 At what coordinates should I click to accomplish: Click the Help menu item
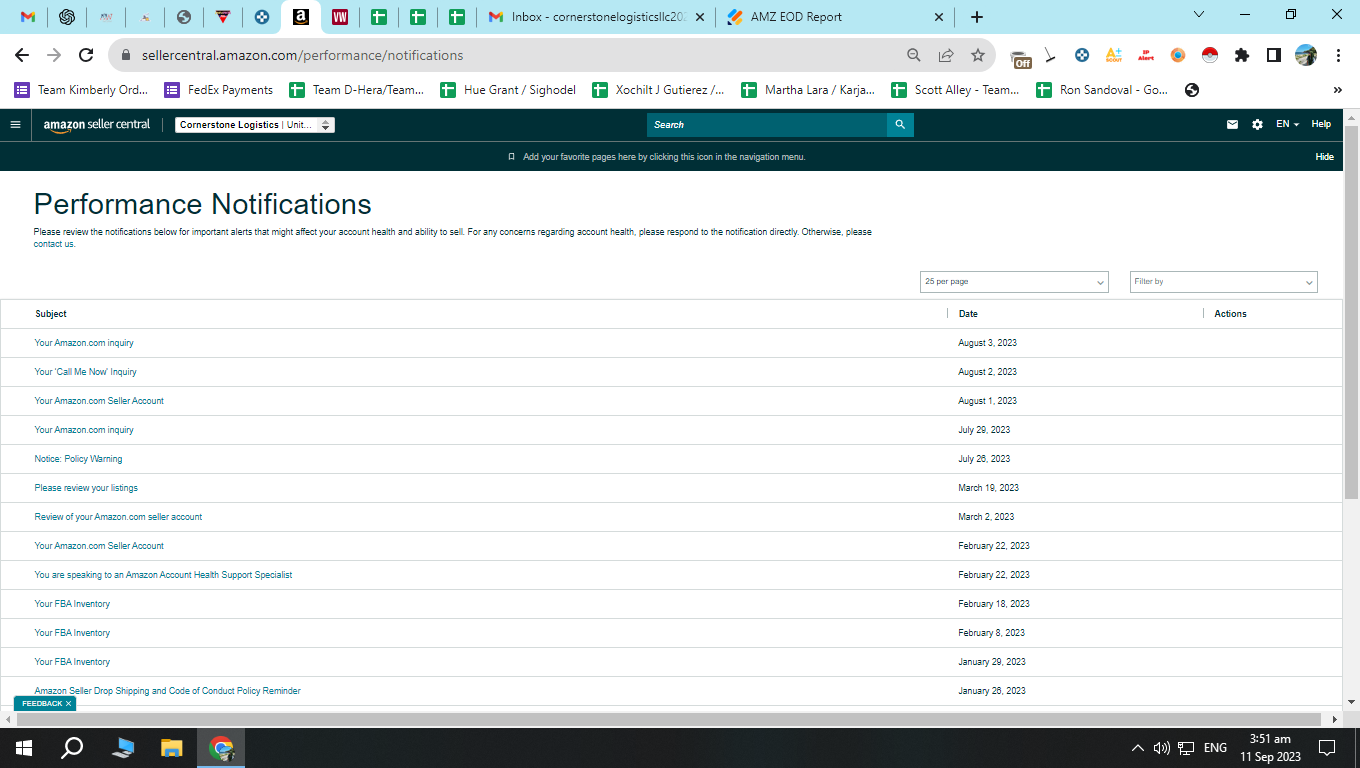pos(1321,125)
